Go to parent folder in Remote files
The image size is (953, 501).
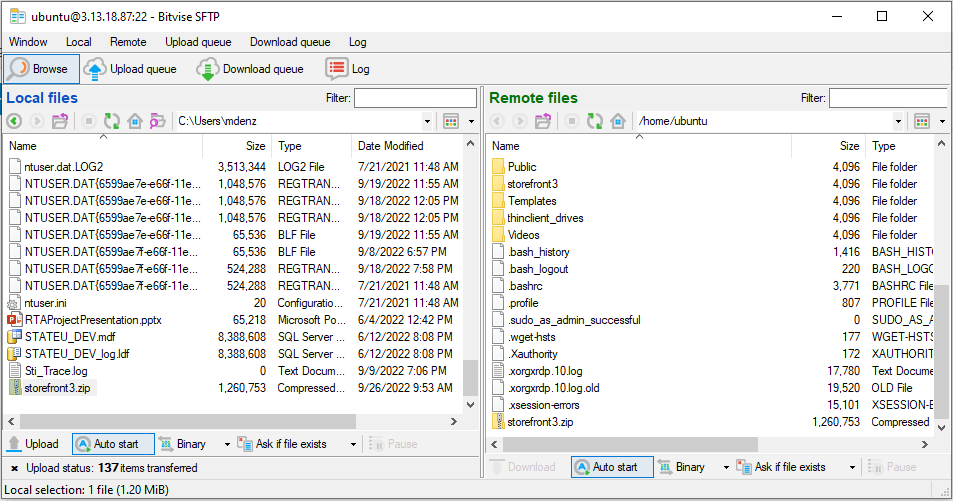tap(543, 121)
